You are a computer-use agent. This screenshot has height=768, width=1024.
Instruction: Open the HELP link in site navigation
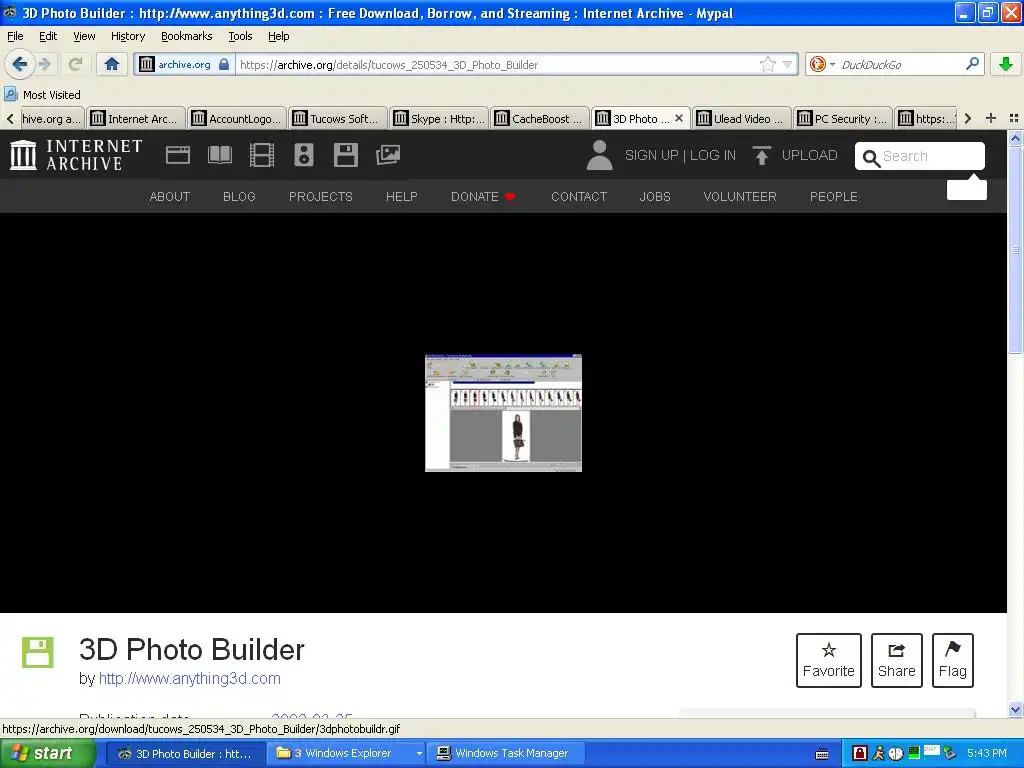point(402,197)
